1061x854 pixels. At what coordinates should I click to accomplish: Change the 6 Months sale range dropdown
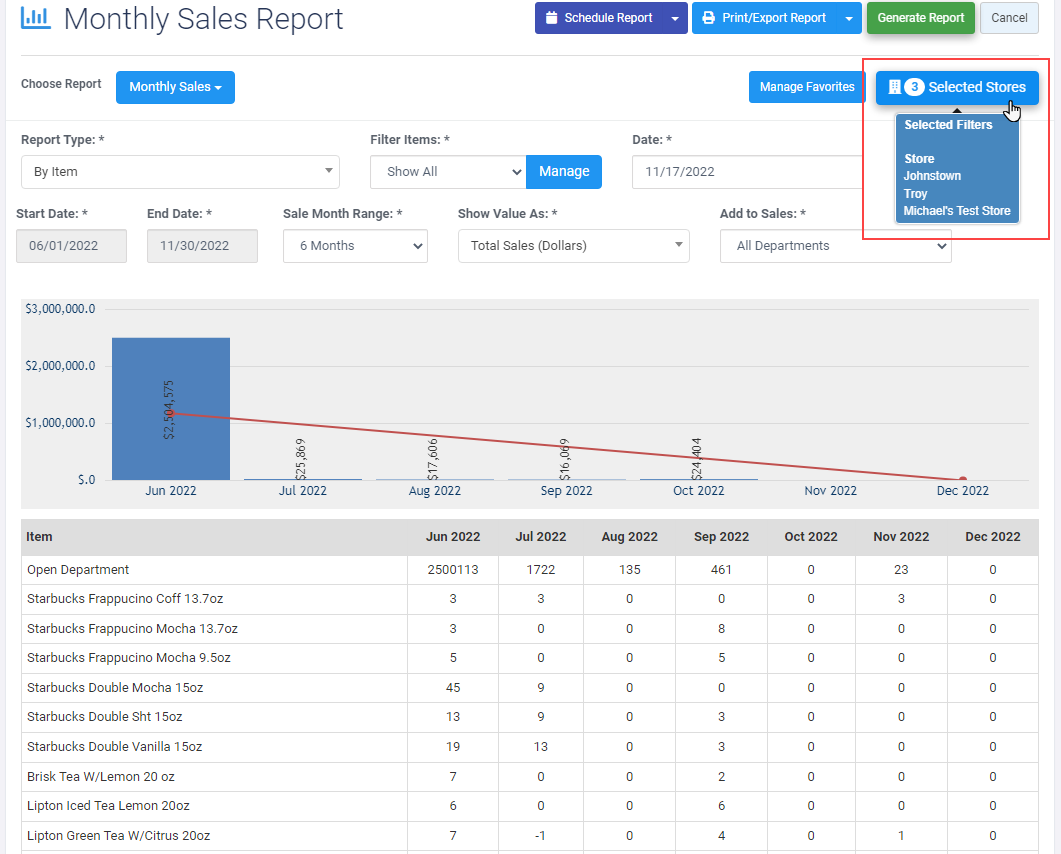(355, 246)
